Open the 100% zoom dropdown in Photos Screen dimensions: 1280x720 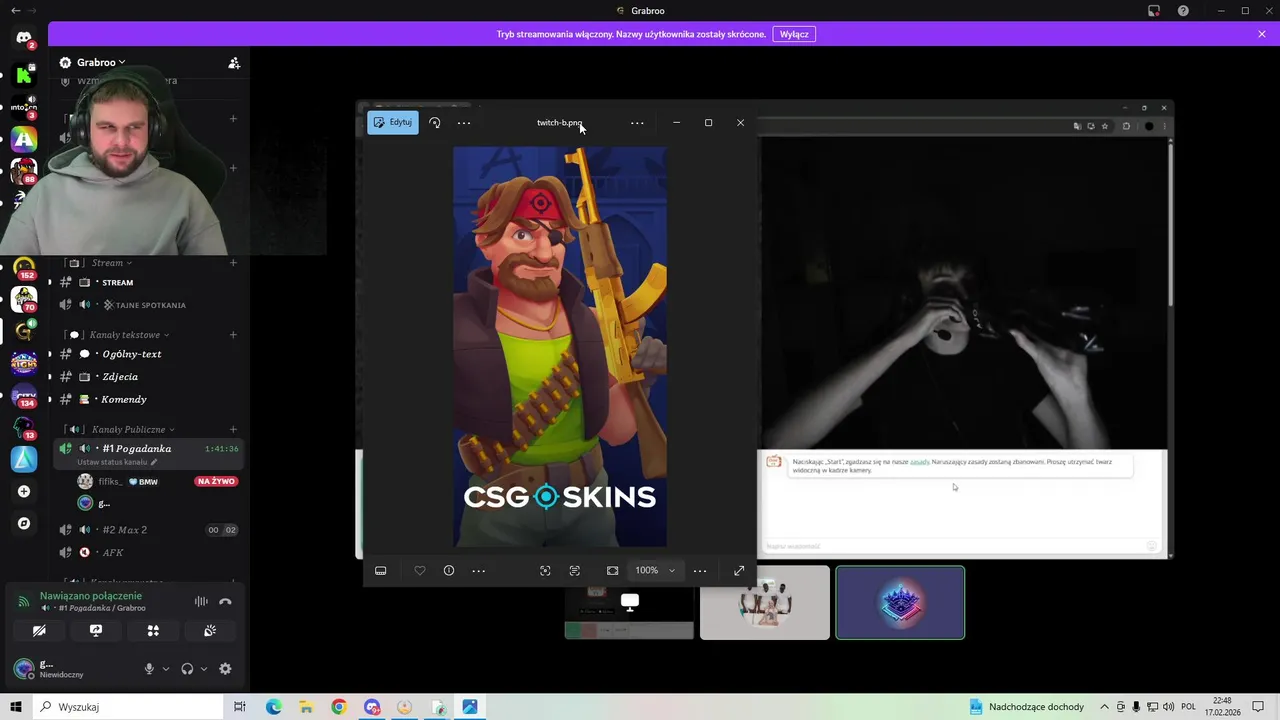click(655, 571)
